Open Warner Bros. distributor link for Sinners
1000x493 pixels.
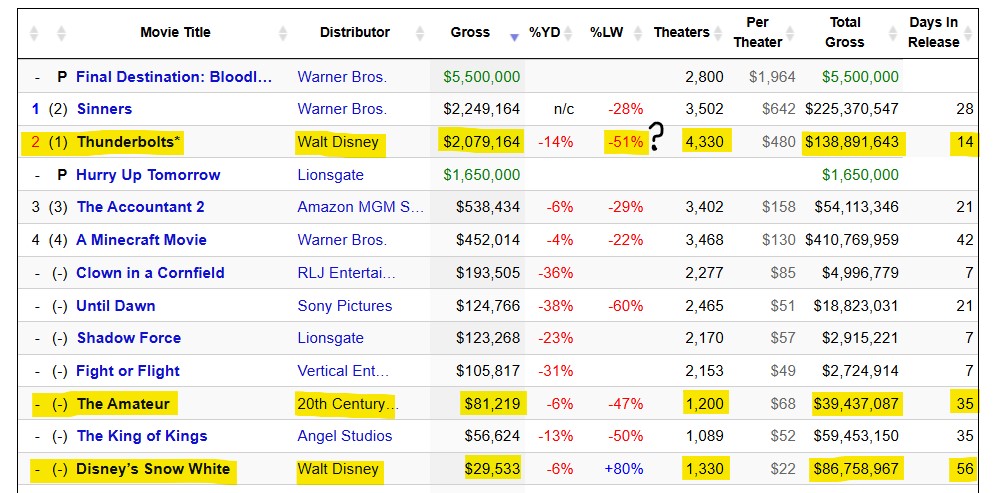(x=342, y=109)
